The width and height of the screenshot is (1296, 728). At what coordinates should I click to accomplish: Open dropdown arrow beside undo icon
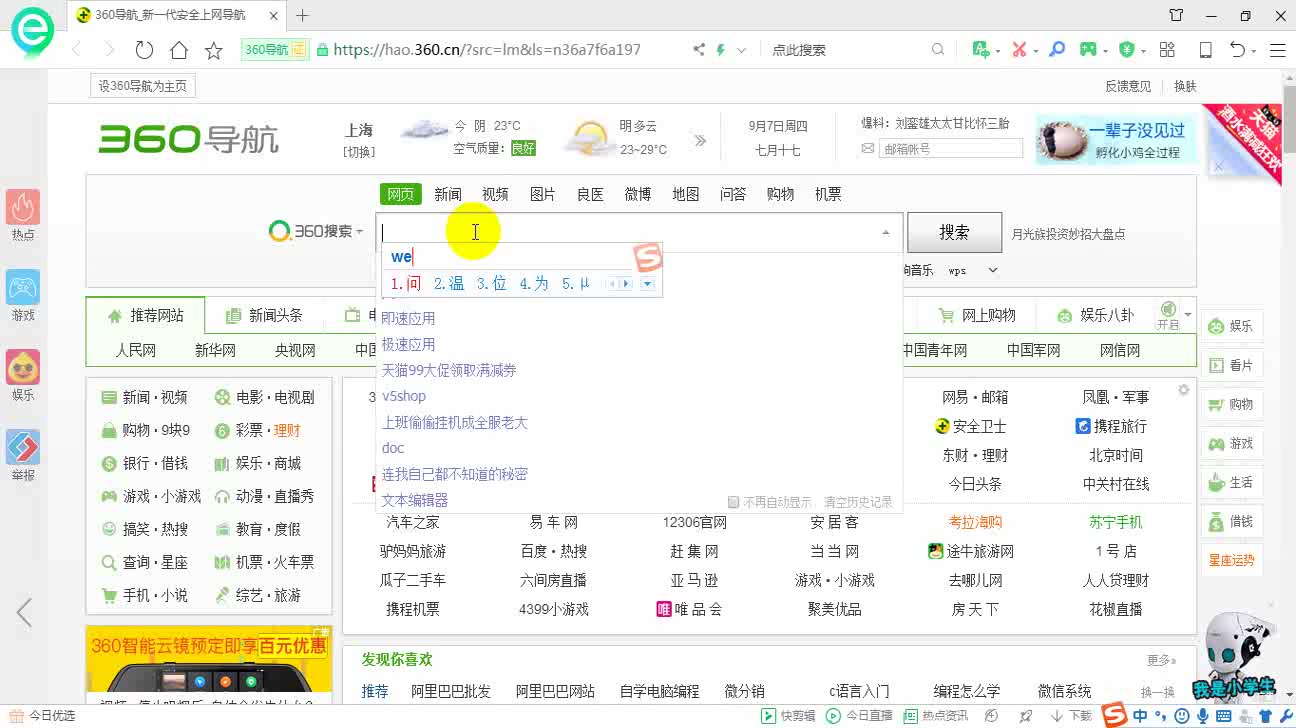pyautogui.click(x=1254, y=50)
